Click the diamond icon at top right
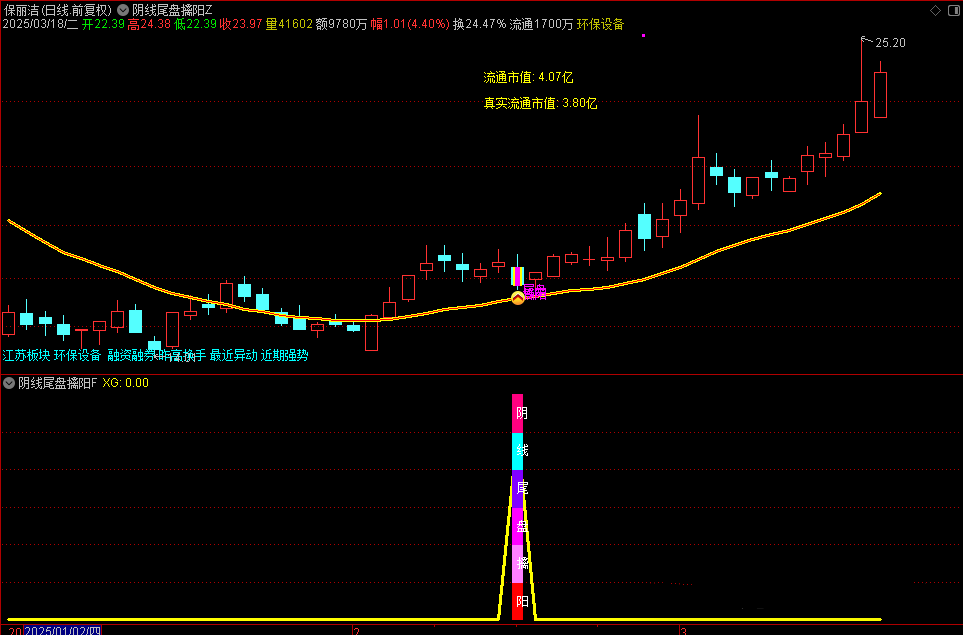 click(x=935, y=10)
